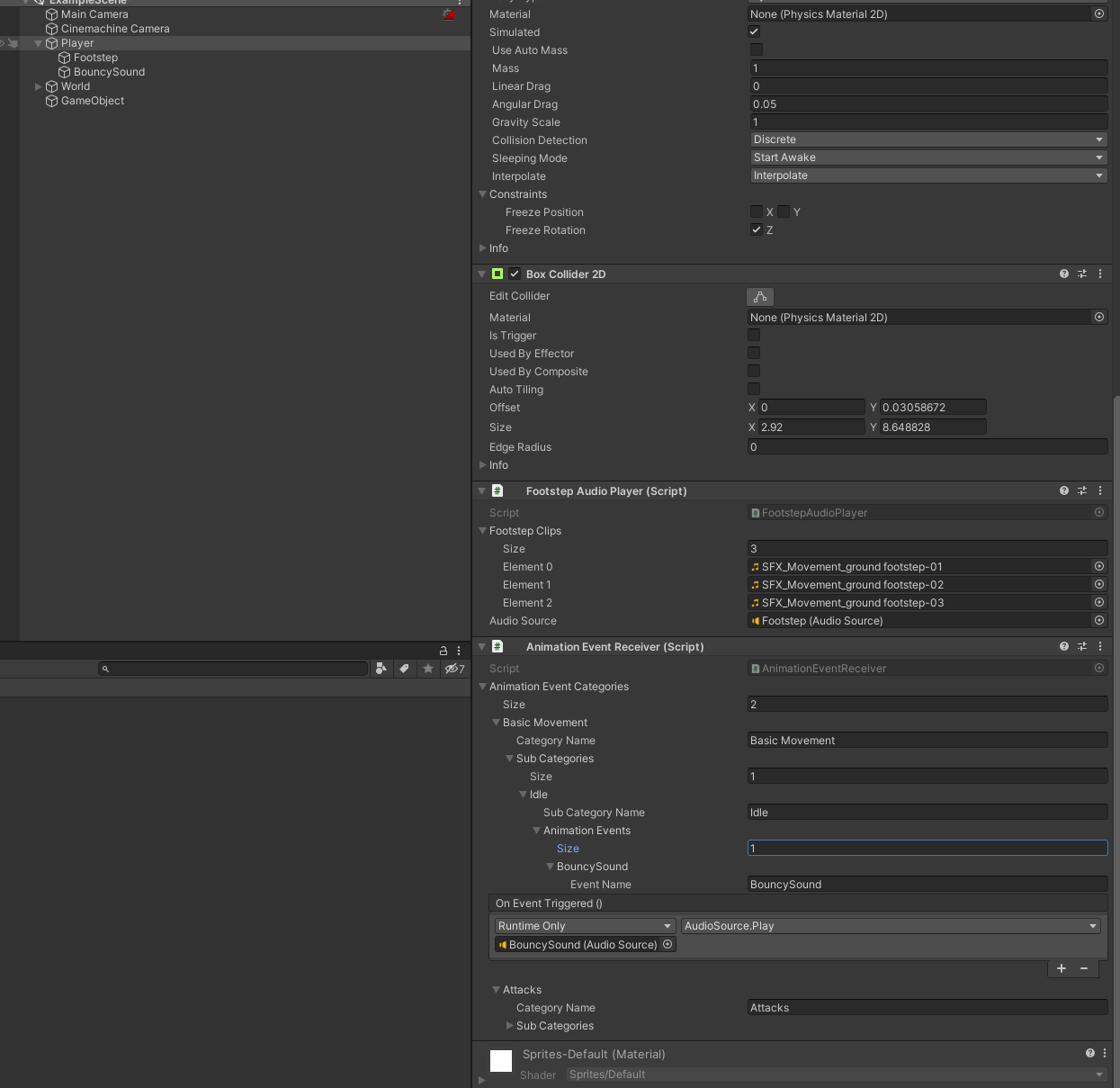Click the Edit Collider tool icon

click(x=760, y=296)
